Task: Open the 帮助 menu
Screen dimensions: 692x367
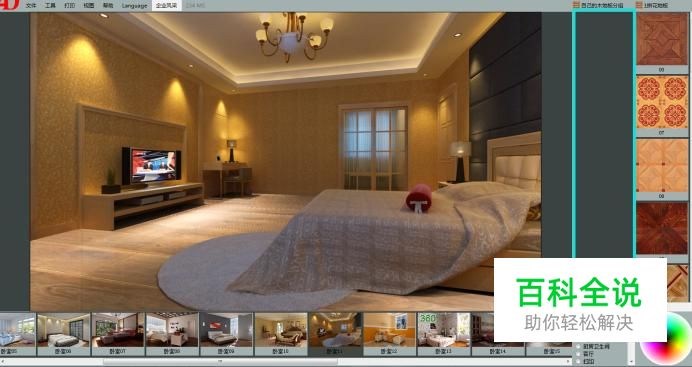Action: click(108, 6)
